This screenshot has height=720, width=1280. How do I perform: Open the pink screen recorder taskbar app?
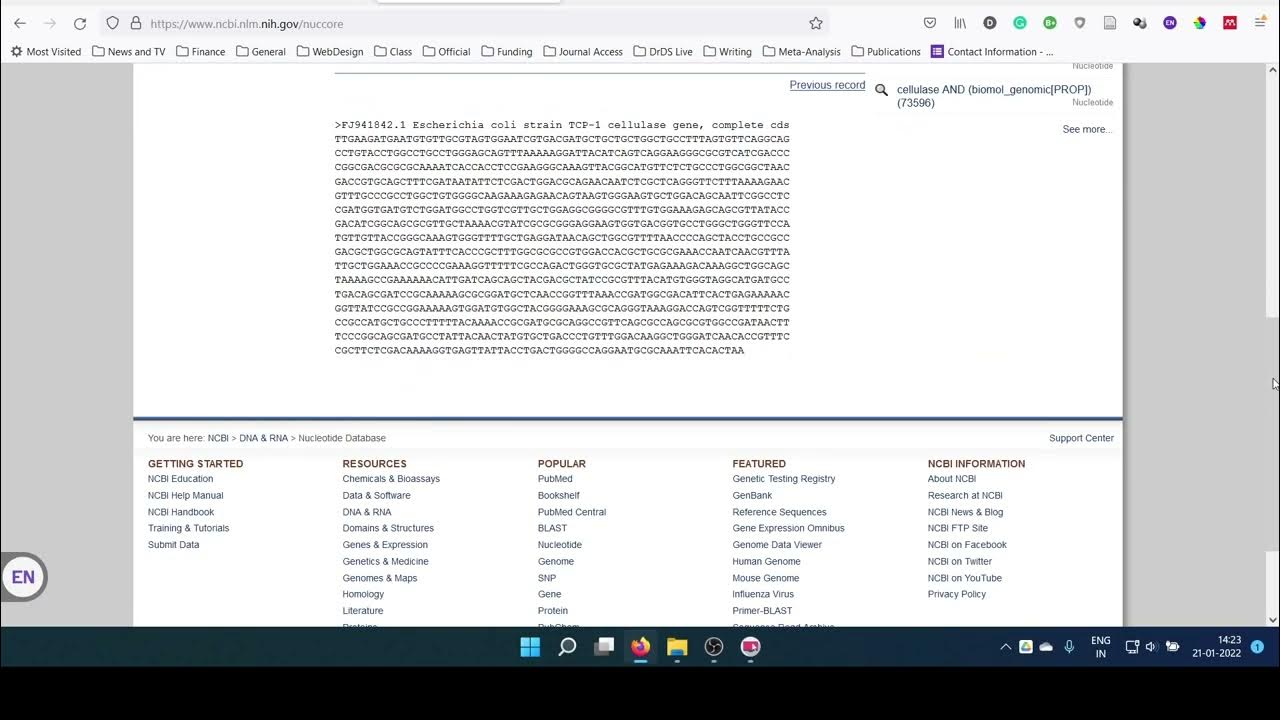click(750, 647)
